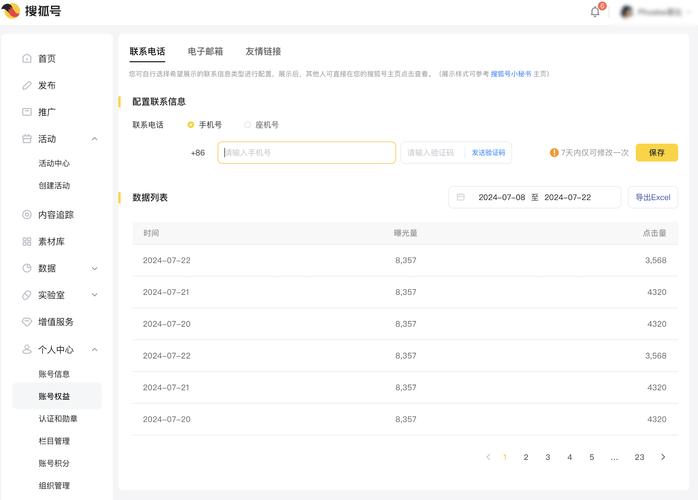Open 首页 in the sidebar

tap(47, 58)
